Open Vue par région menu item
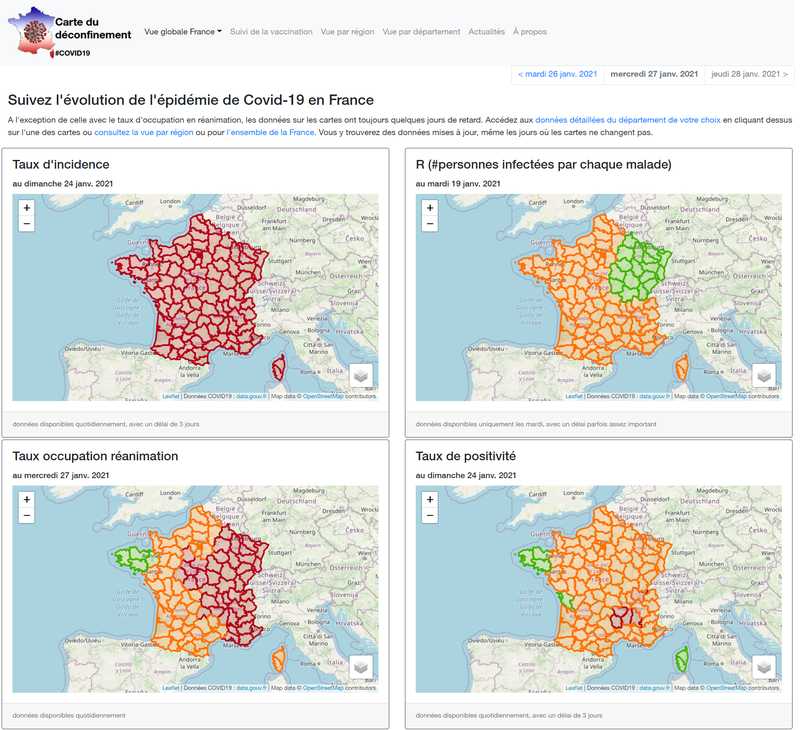800x730 pixels. coord(347,32)
